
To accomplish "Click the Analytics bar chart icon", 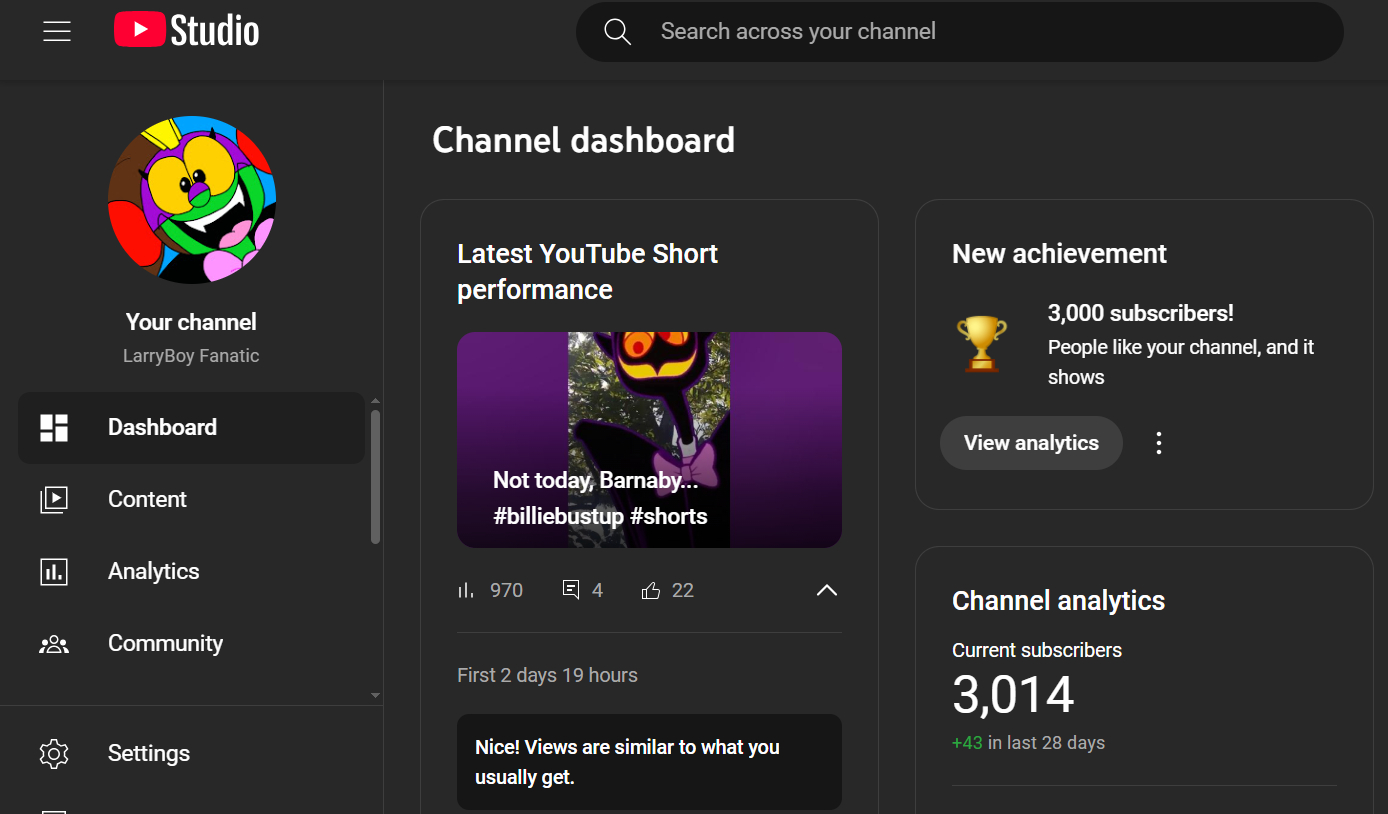I will [54, 572].
